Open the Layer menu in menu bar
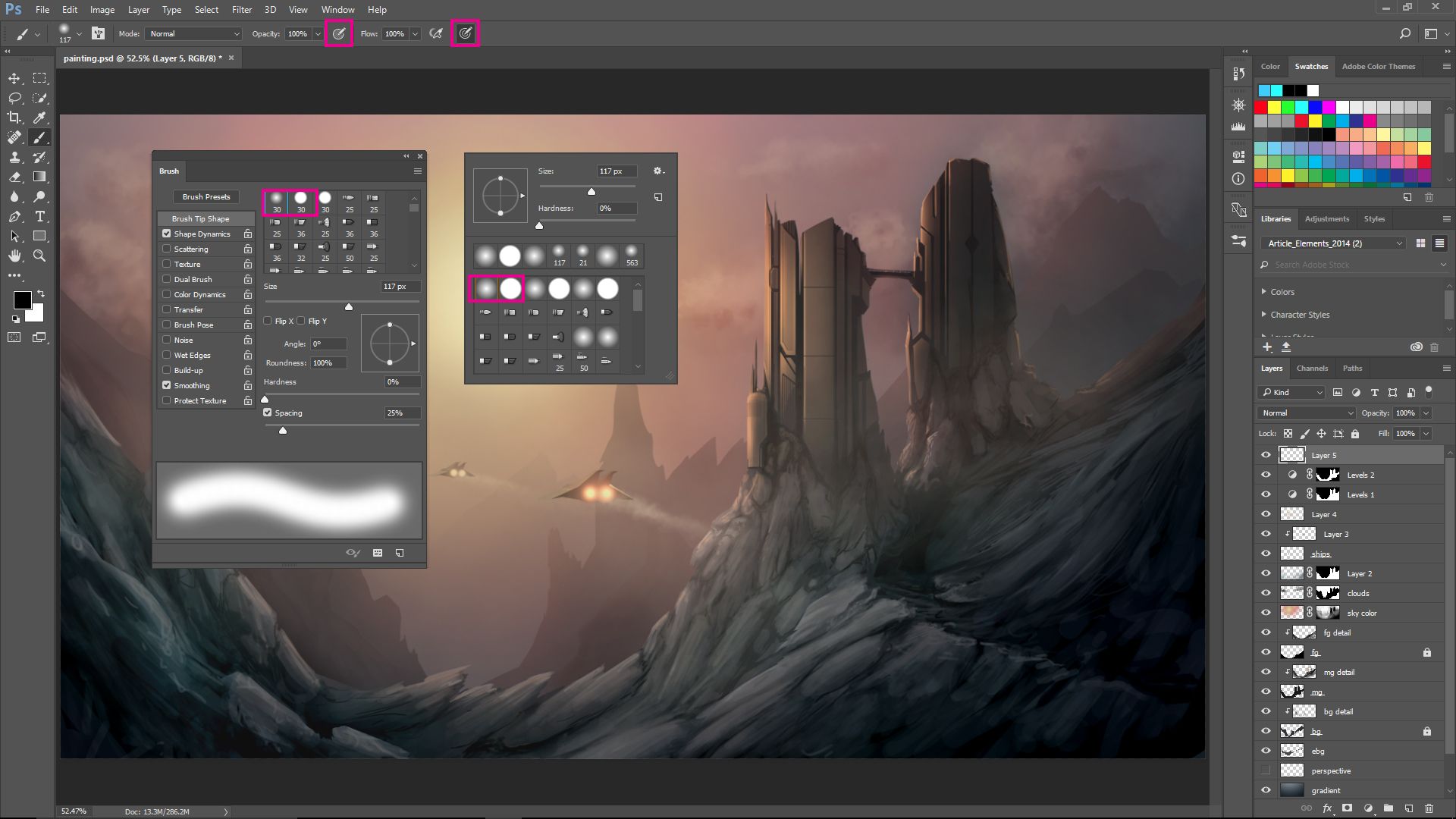Screen dimensions: 1456x819 click(138, 9)
